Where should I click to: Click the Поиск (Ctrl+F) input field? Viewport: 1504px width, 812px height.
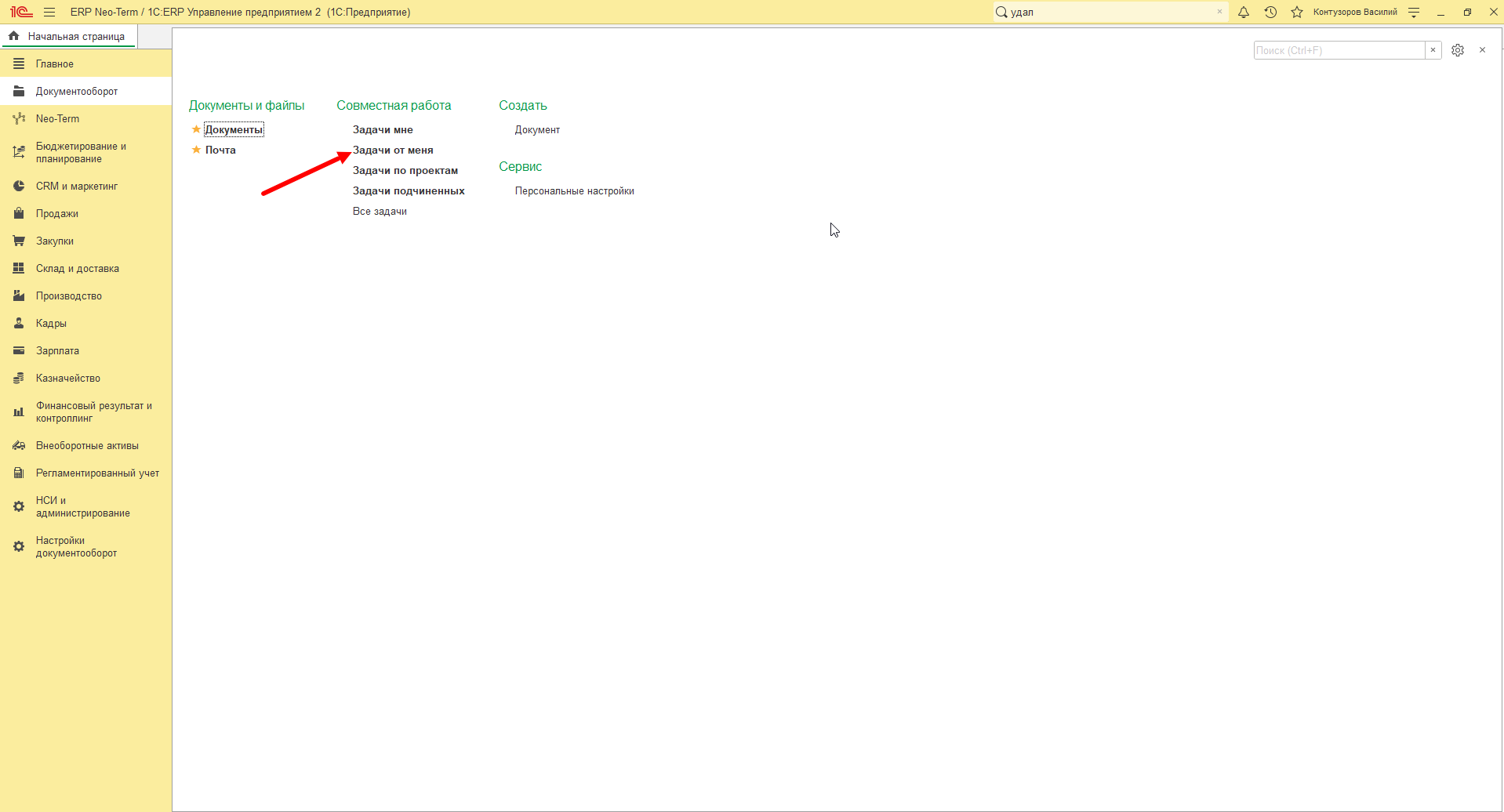pyautogui.click(x=1339, y=50)
